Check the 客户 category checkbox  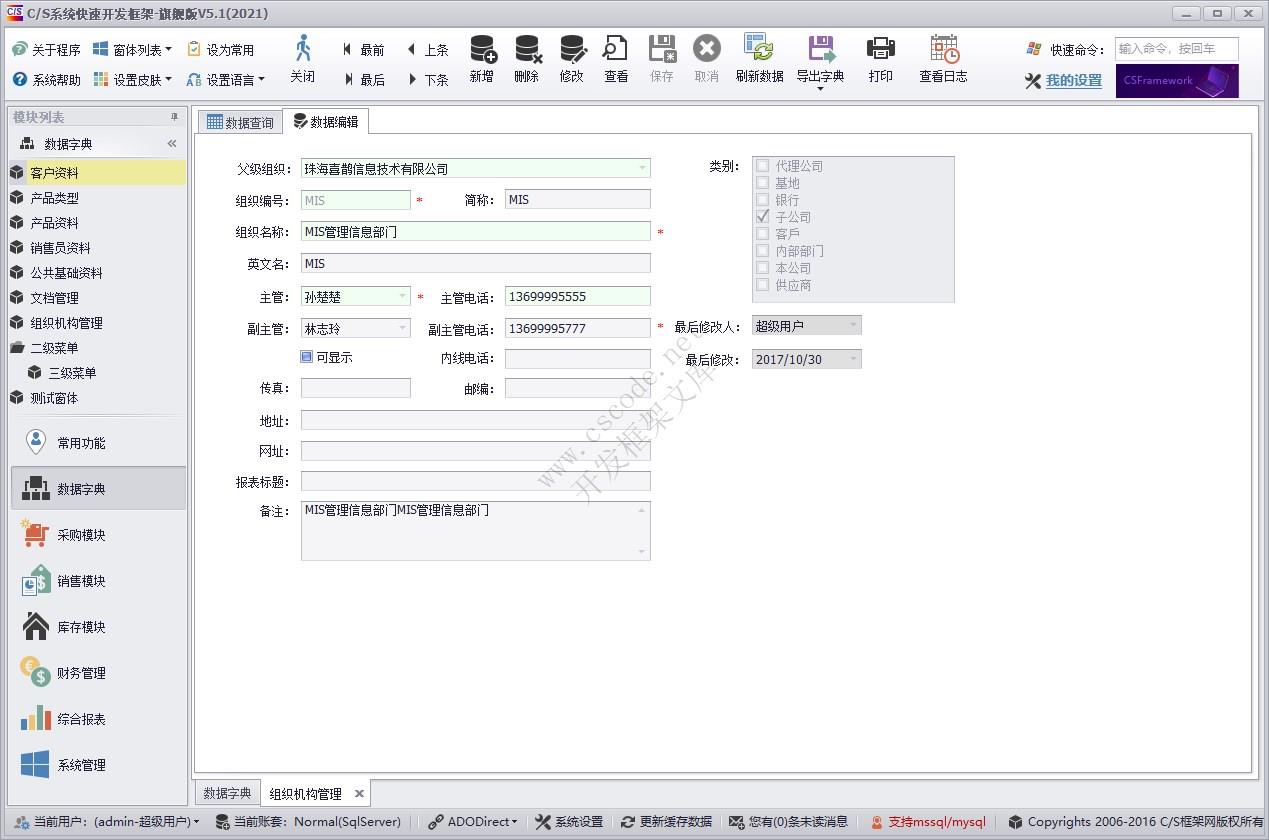(x=763, y=234)
